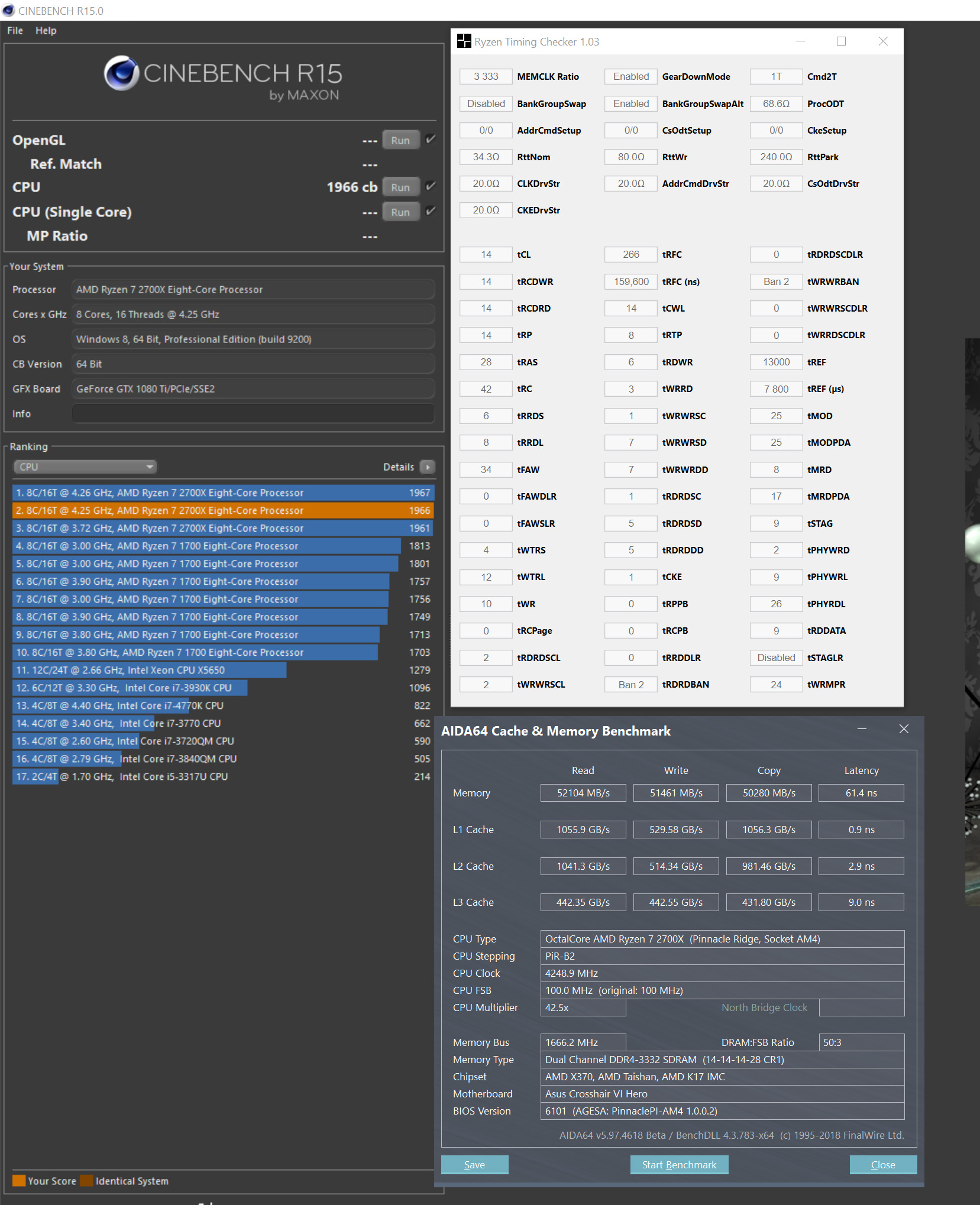This screenshot has height=1205, width=980.
Task: Expand ranking Details with the arrow button
Action: [x=427, y=467]
